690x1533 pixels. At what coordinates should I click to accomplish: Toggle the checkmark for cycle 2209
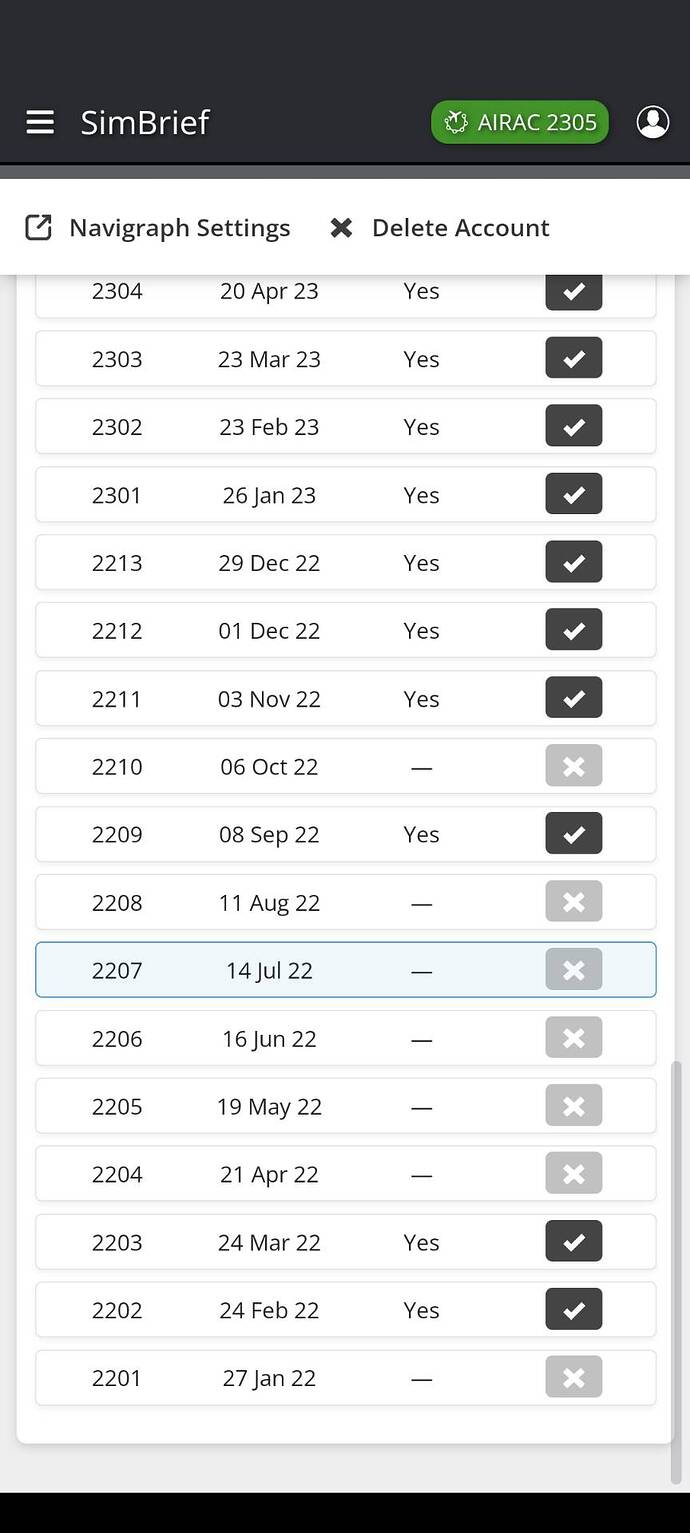[x=574, y=835]
